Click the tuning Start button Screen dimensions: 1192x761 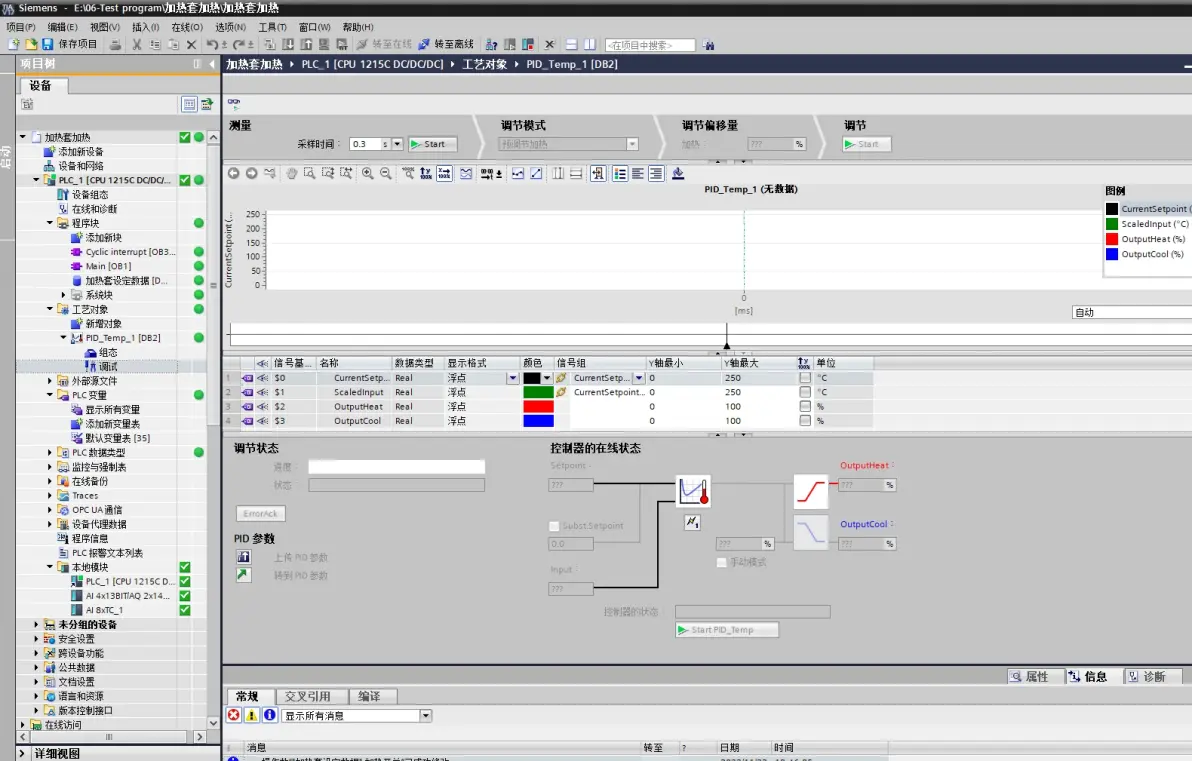[x=866, y=144]
